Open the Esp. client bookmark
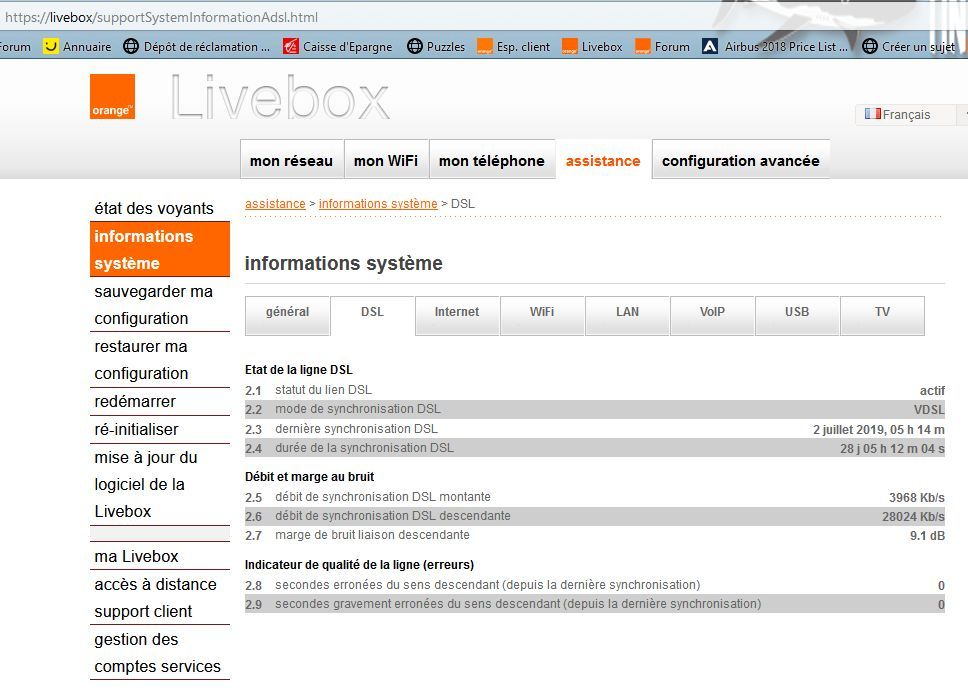 pyautogui.click(x=514, y=46)
